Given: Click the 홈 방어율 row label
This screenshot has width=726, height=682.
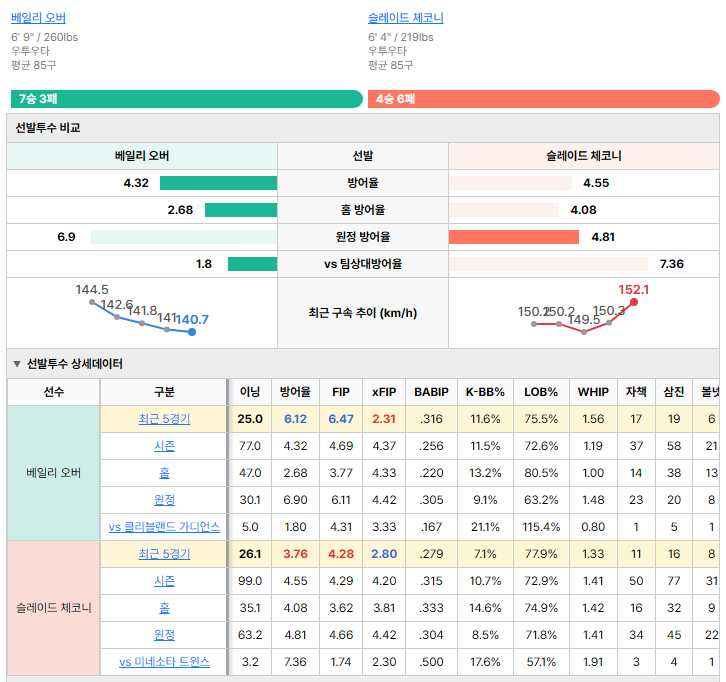Looking at the screenshot, I should (363, 210).
